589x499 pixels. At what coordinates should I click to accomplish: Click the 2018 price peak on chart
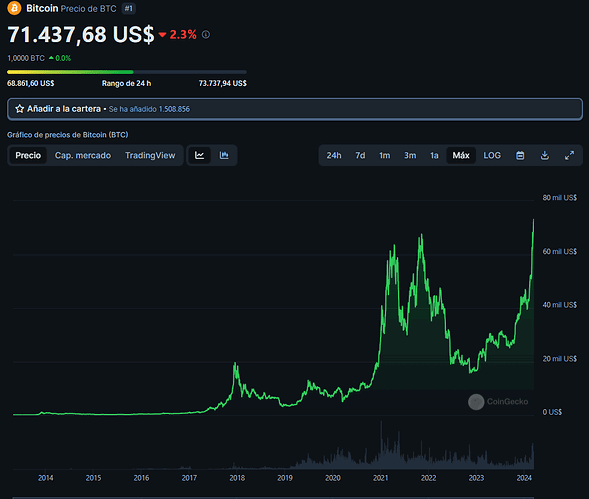235,364
